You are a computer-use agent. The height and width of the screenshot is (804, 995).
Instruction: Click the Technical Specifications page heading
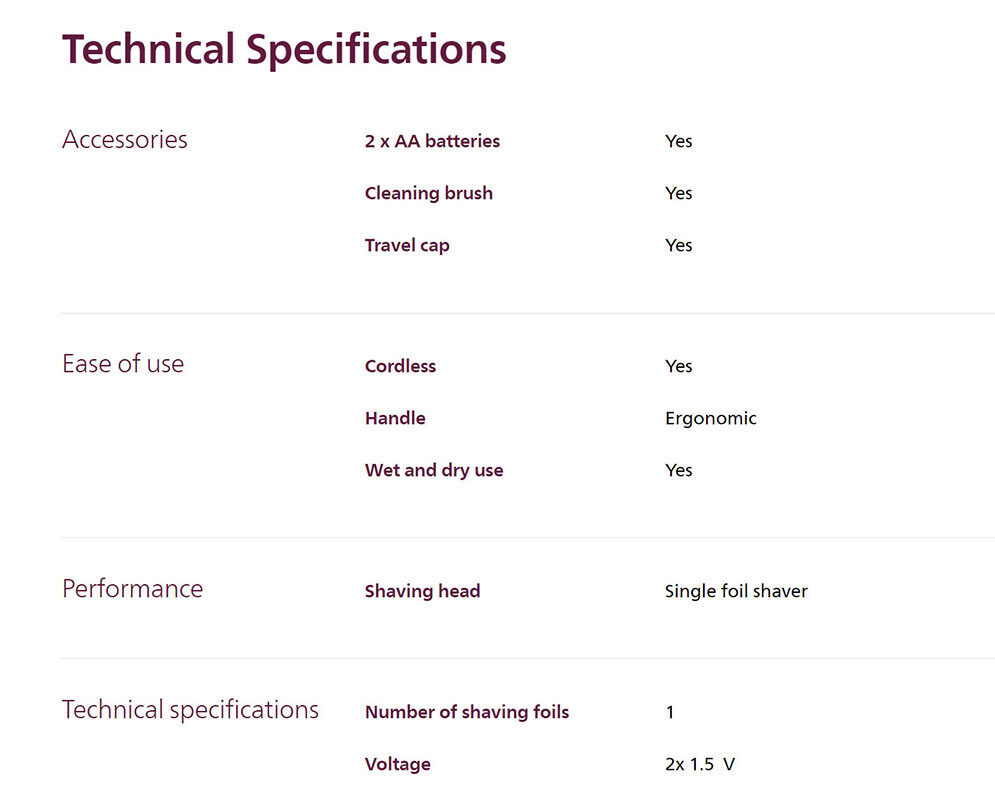pos(284,49)
